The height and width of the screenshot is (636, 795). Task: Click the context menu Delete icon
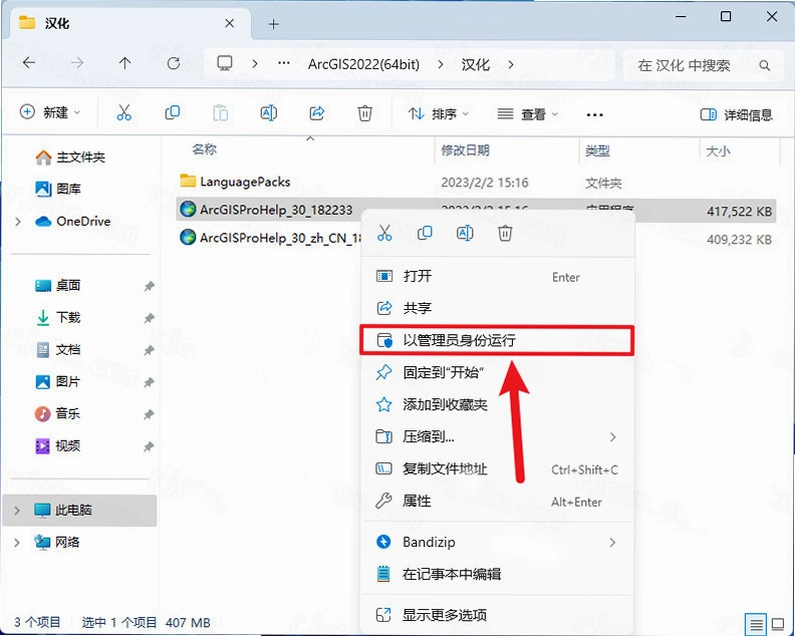pyautogui.click(x=504, y=233)
